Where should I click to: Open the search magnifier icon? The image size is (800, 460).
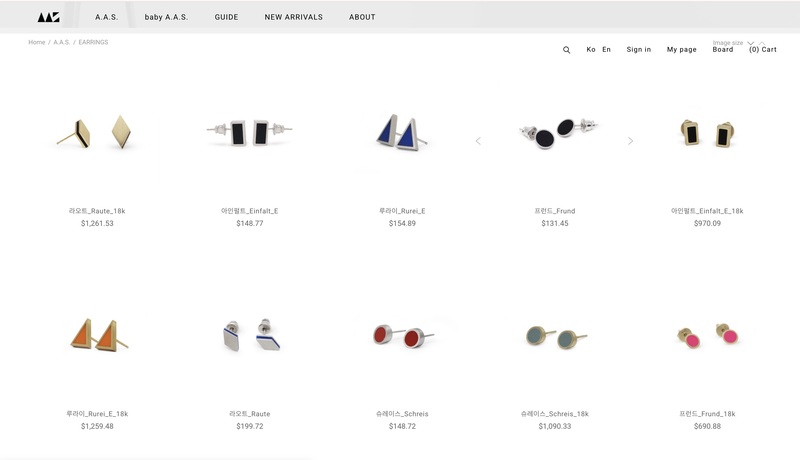(x=566, y=50)
